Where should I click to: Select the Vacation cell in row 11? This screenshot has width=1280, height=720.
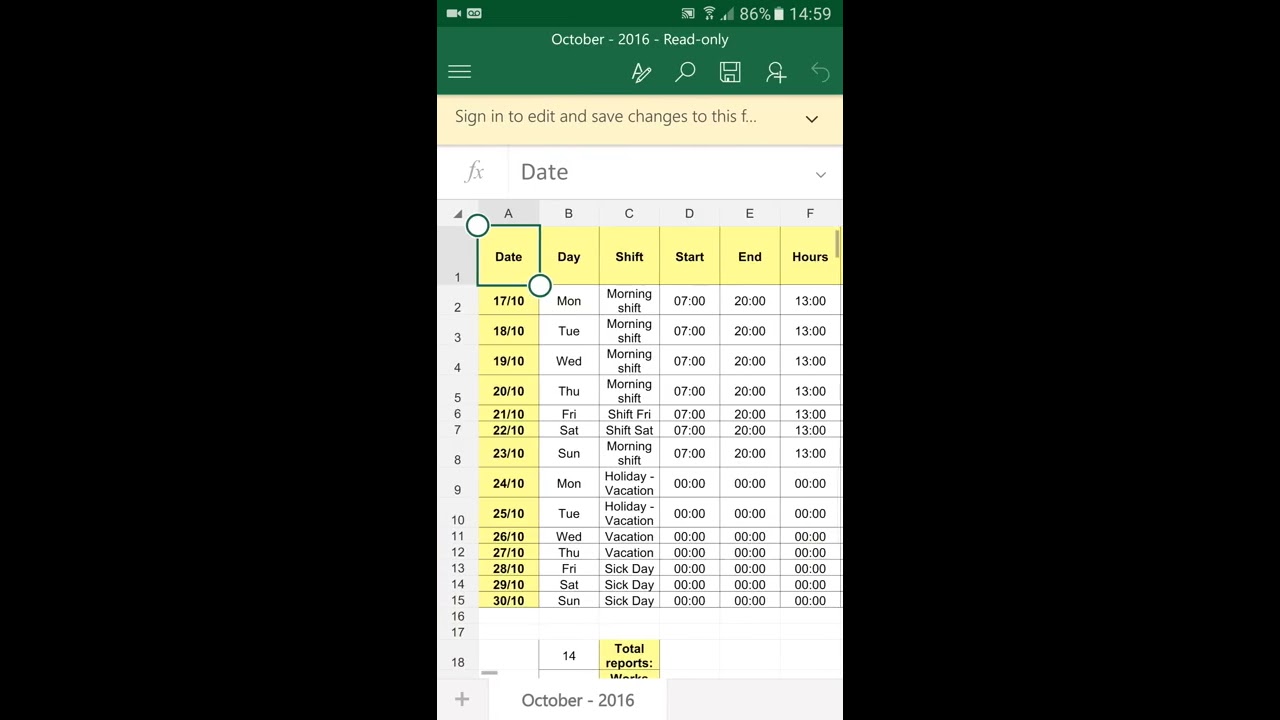tap(629, 537)
